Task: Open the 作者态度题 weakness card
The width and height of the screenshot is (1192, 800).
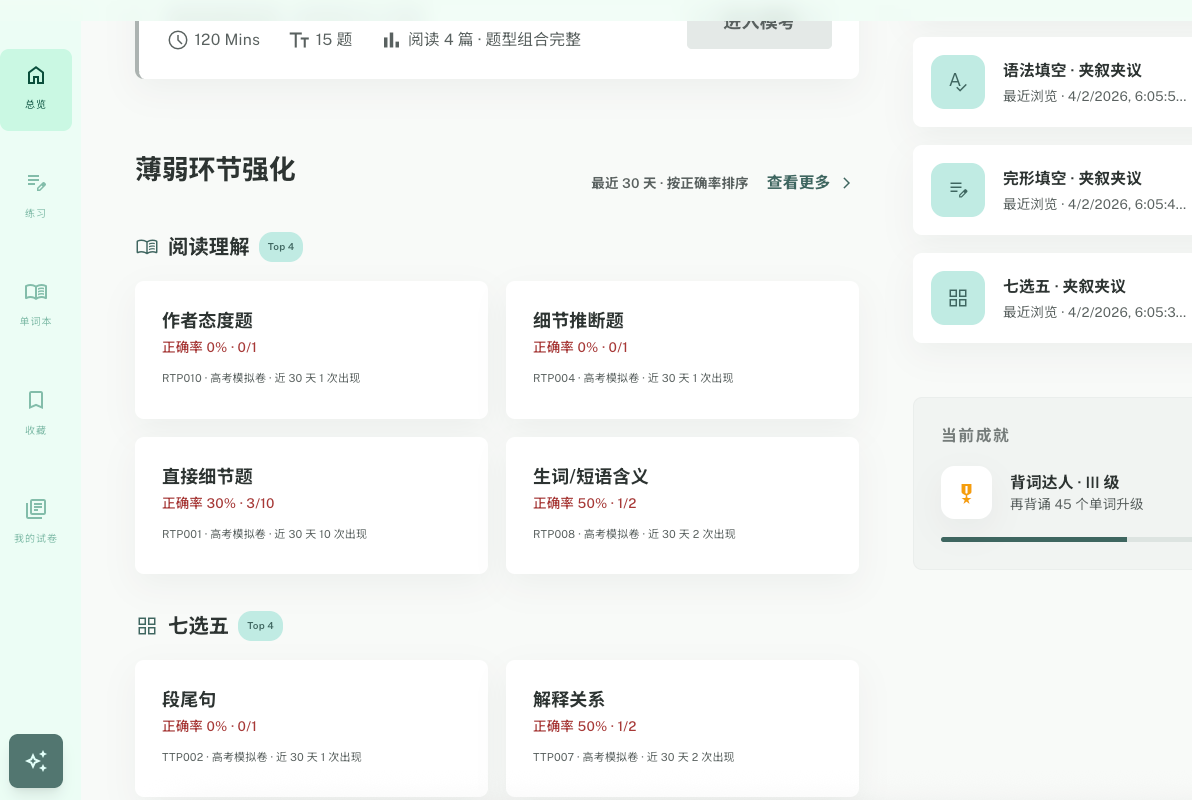Action: 311,350
